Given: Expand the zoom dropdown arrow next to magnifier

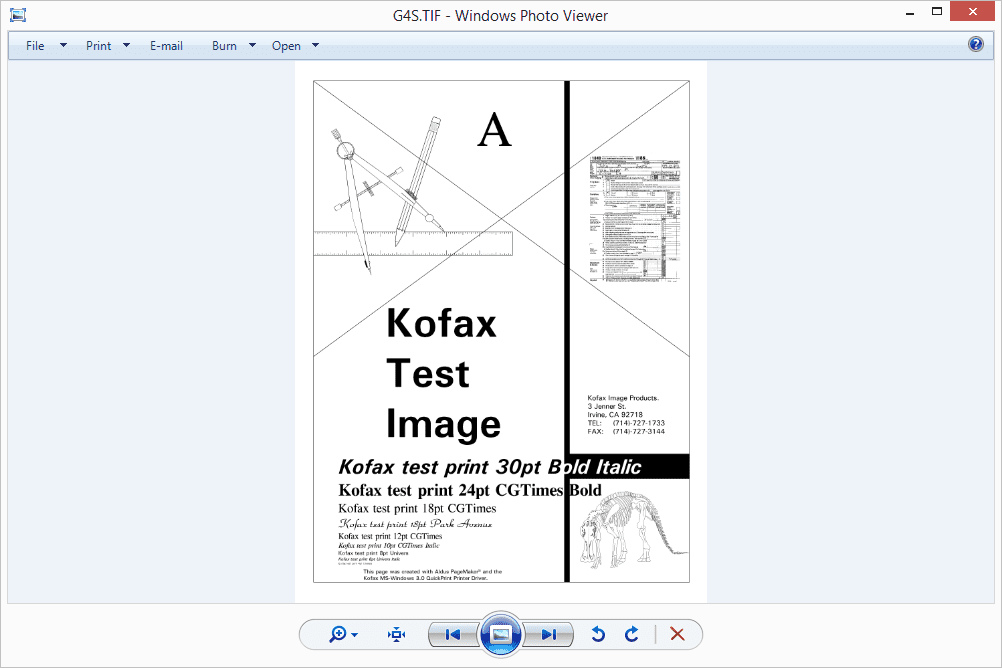Looking at the screenshot, I should 355,635.
